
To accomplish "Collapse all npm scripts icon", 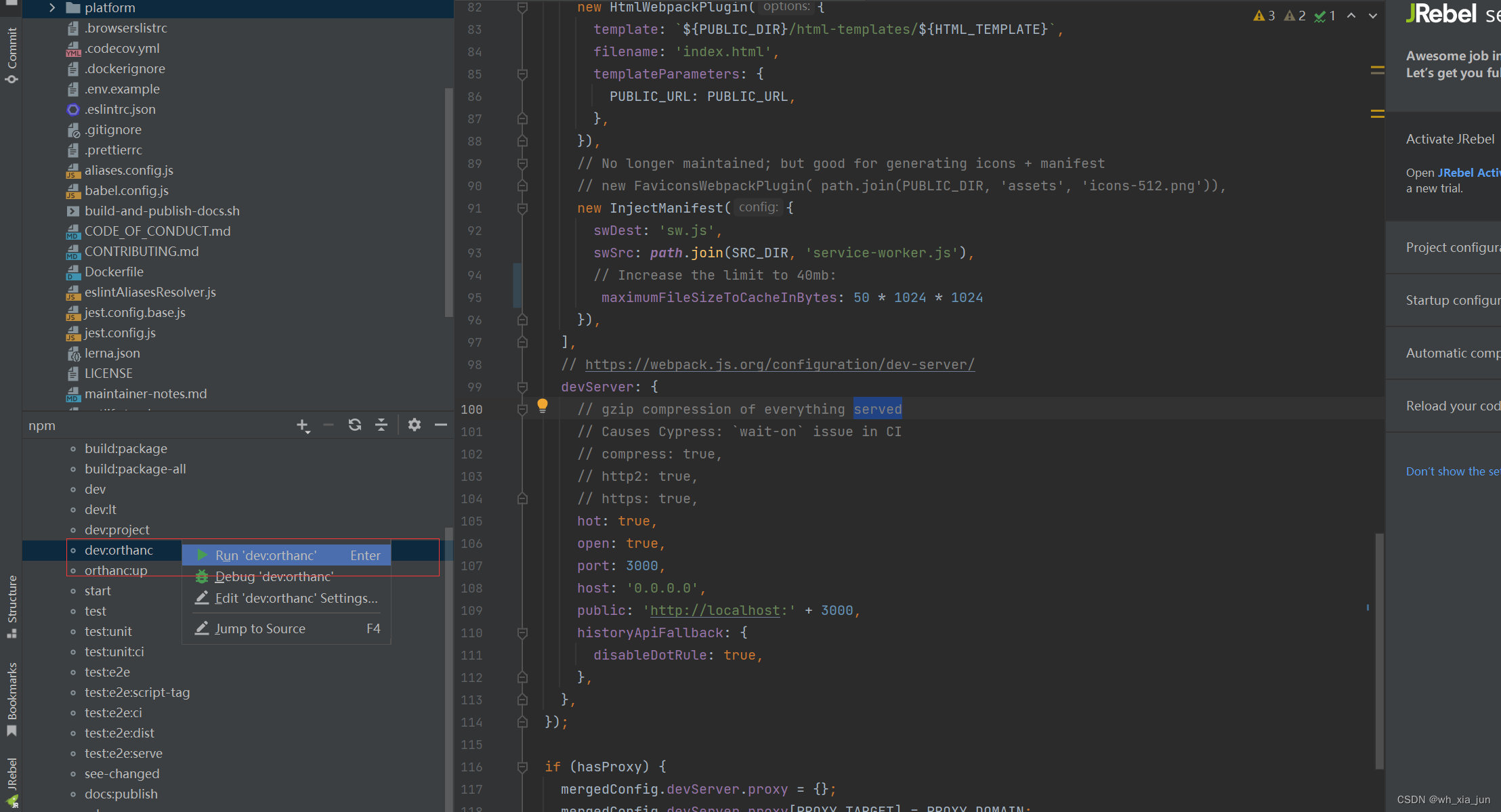I will pyautogui.click(x=381, y=425).
